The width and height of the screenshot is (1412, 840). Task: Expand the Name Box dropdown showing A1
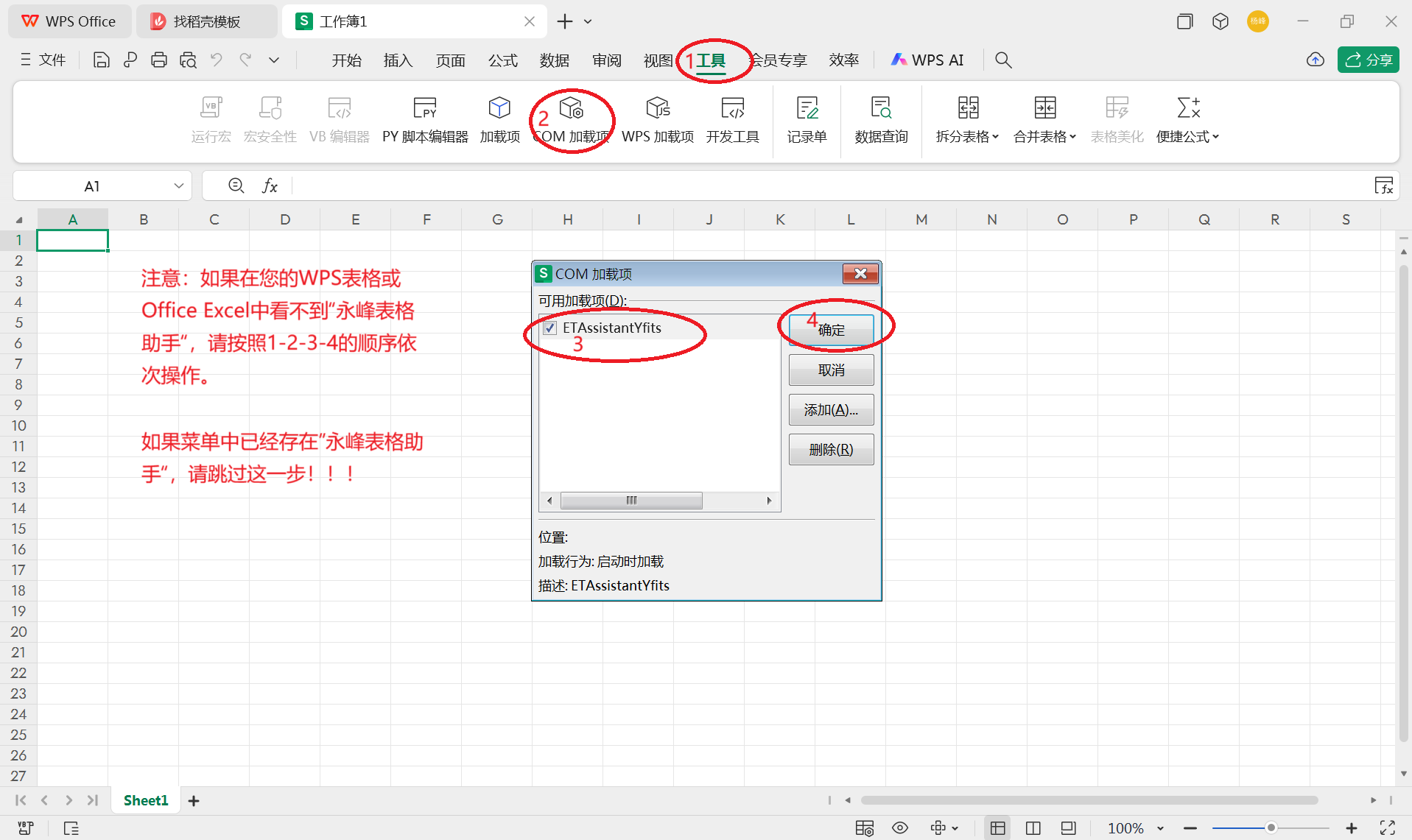click(178, 186)
